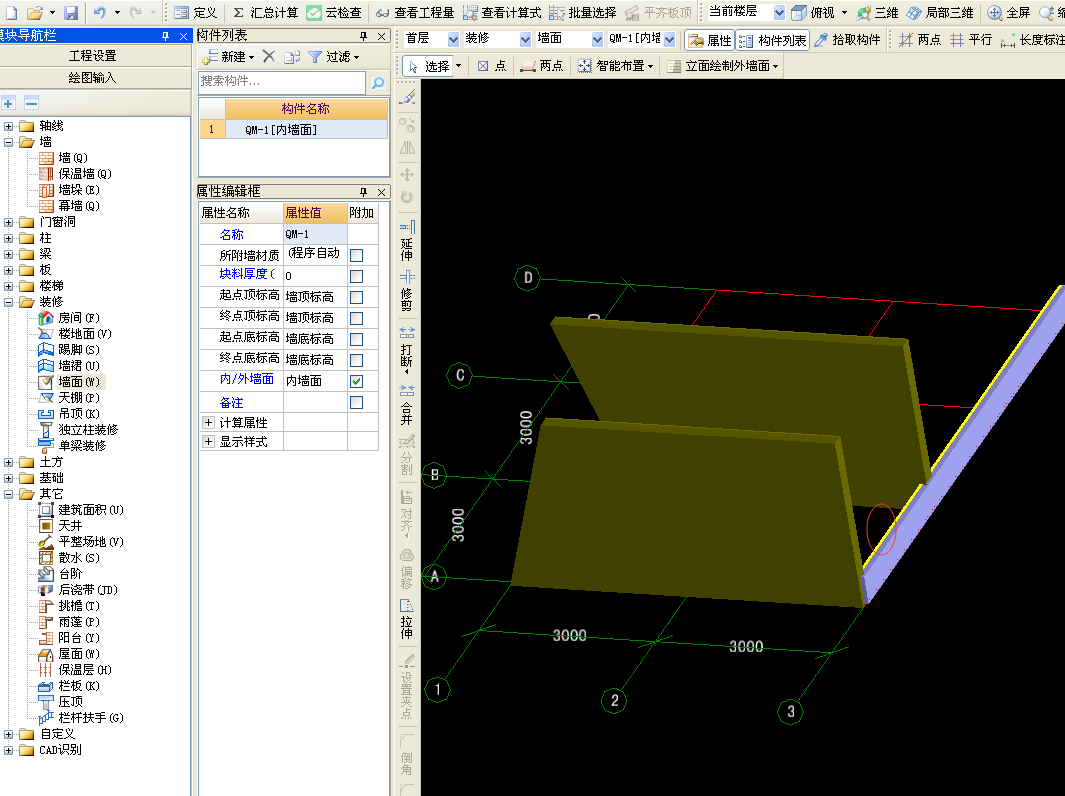Expand 显示样式 property group
This screenshot has width=1065, height=796.
pos(209,441)
